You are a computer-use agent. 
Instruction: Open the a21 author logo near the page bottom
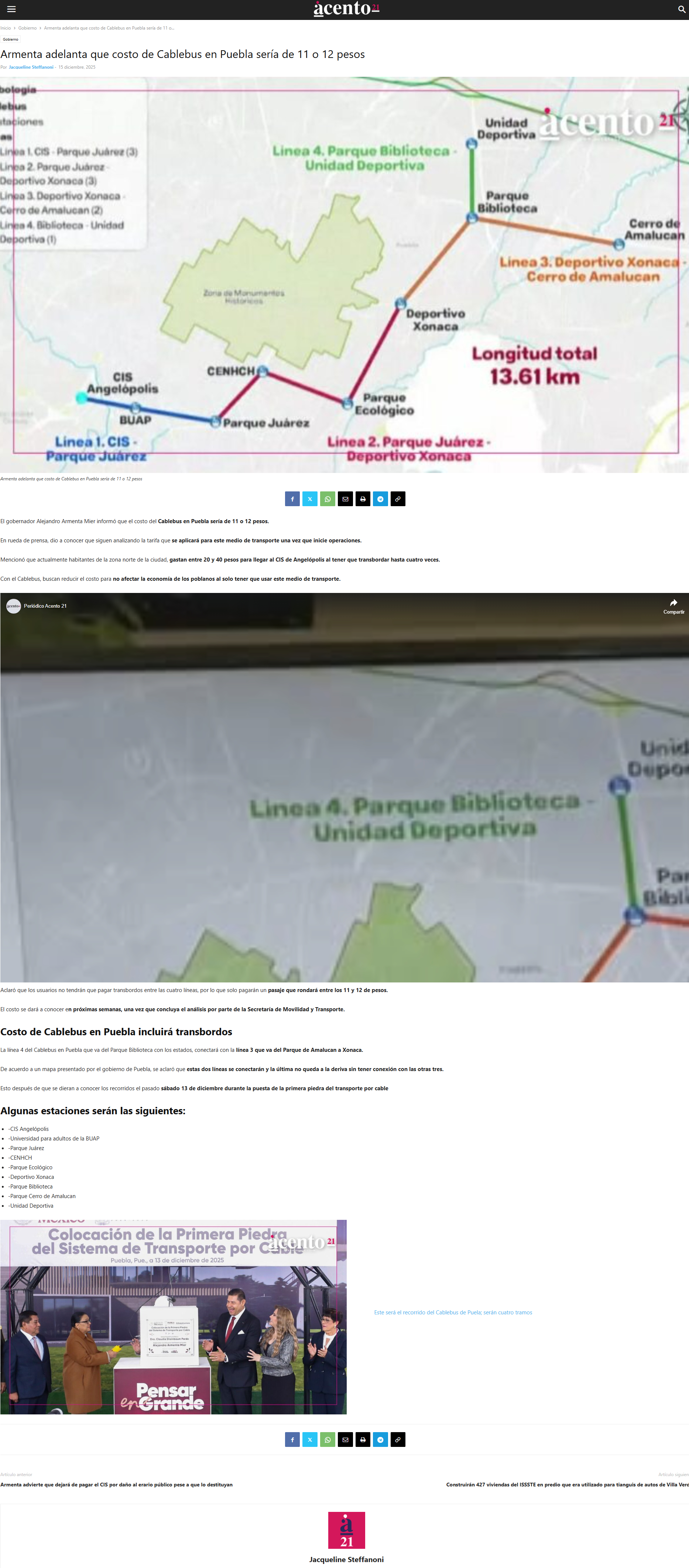click(x=346, y=1530)
